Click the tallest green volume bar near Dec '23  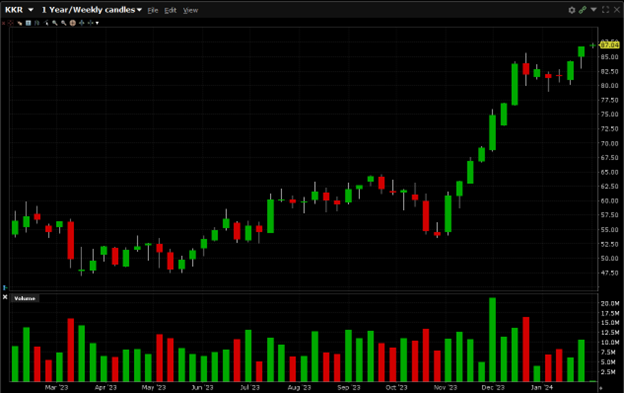pyautogui.click(x=492, y=340)
